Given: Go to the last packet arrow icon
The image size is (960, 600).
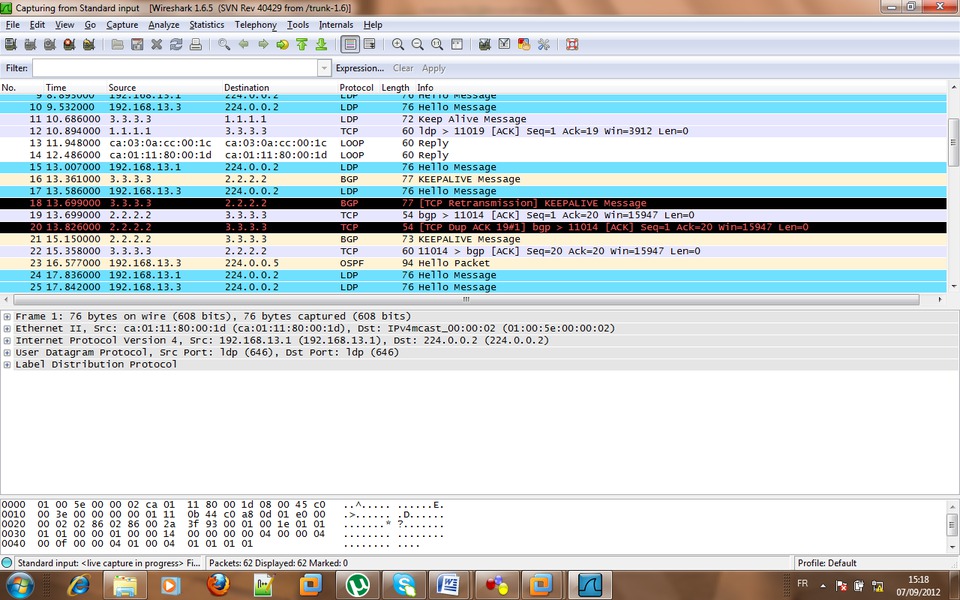Looking at the screenshot, I should 321,44.
